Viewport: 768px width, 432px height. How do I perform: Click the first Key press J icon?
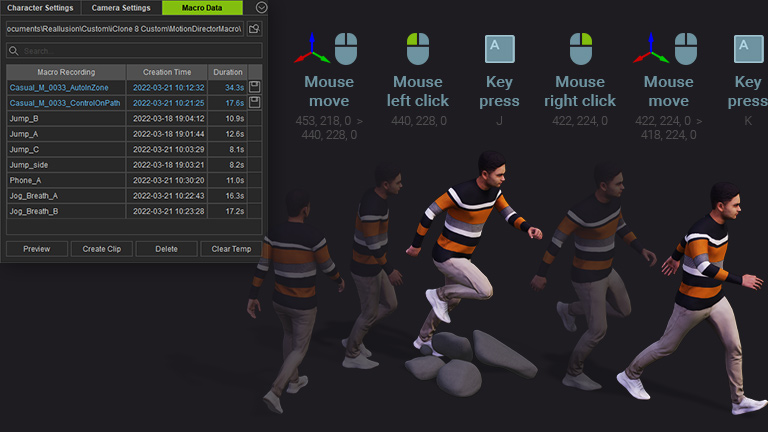(x=499, y=48)
